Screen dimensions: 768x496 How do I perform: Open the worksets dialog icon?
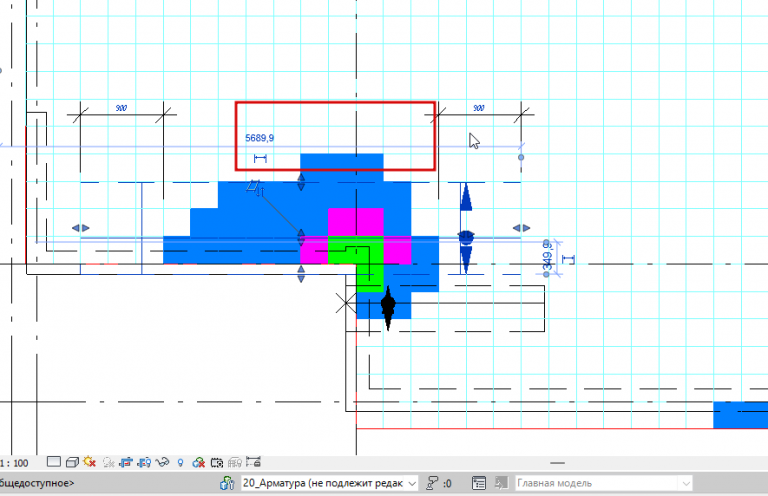point(227,483)
